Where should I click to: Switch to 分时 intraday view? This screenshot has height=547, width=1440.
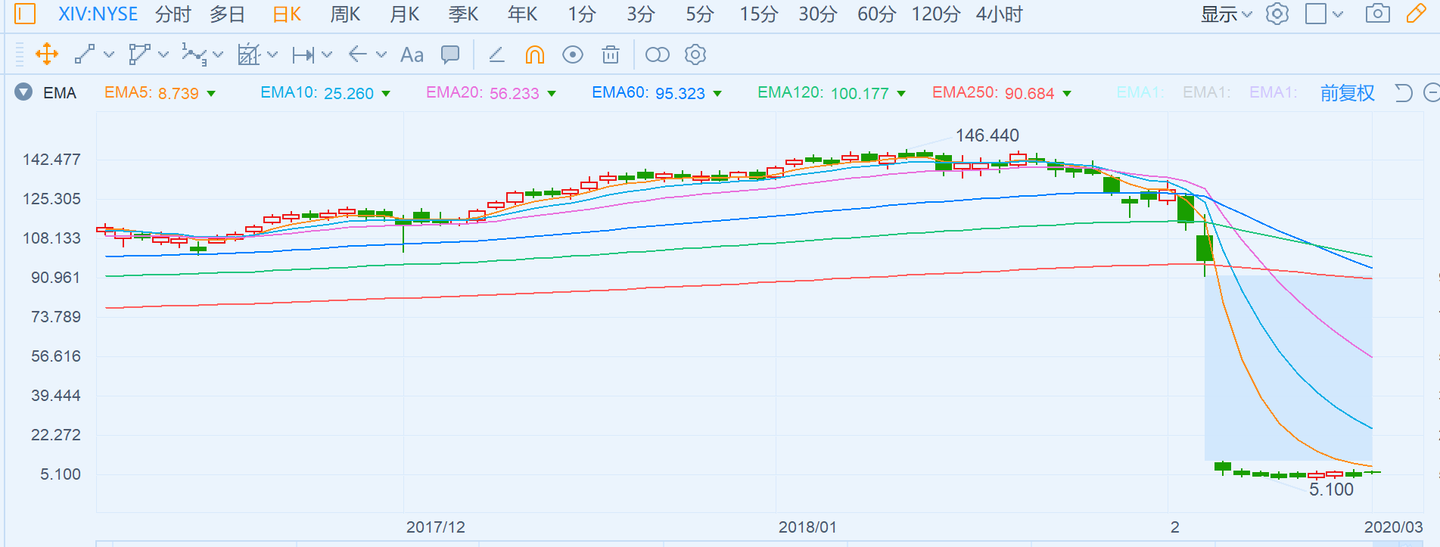coord(173,14)
